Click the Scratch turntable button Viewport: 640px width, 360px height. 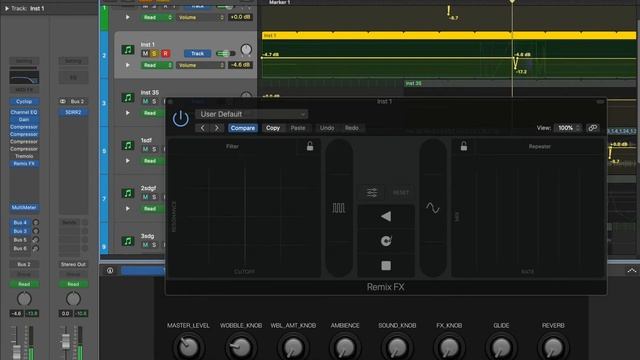pyautogui.click(x=386, y=241)
